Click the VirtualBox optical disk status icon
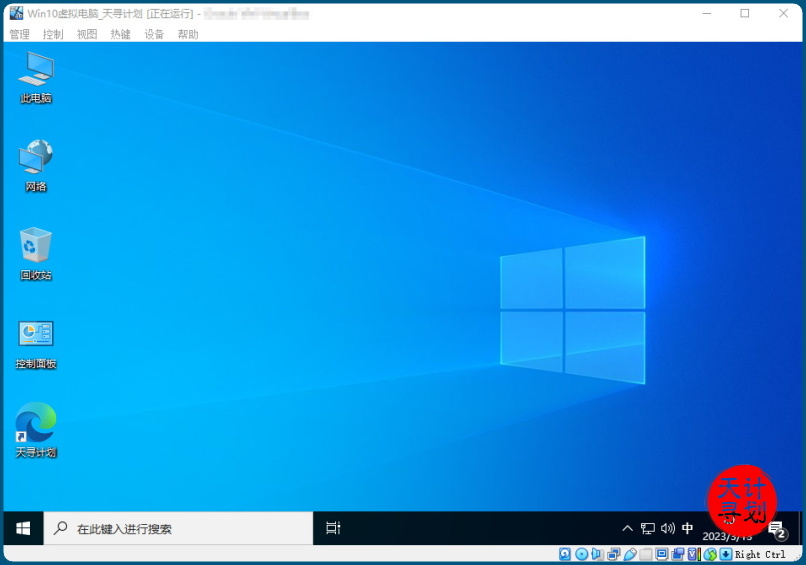 (581, 554)
